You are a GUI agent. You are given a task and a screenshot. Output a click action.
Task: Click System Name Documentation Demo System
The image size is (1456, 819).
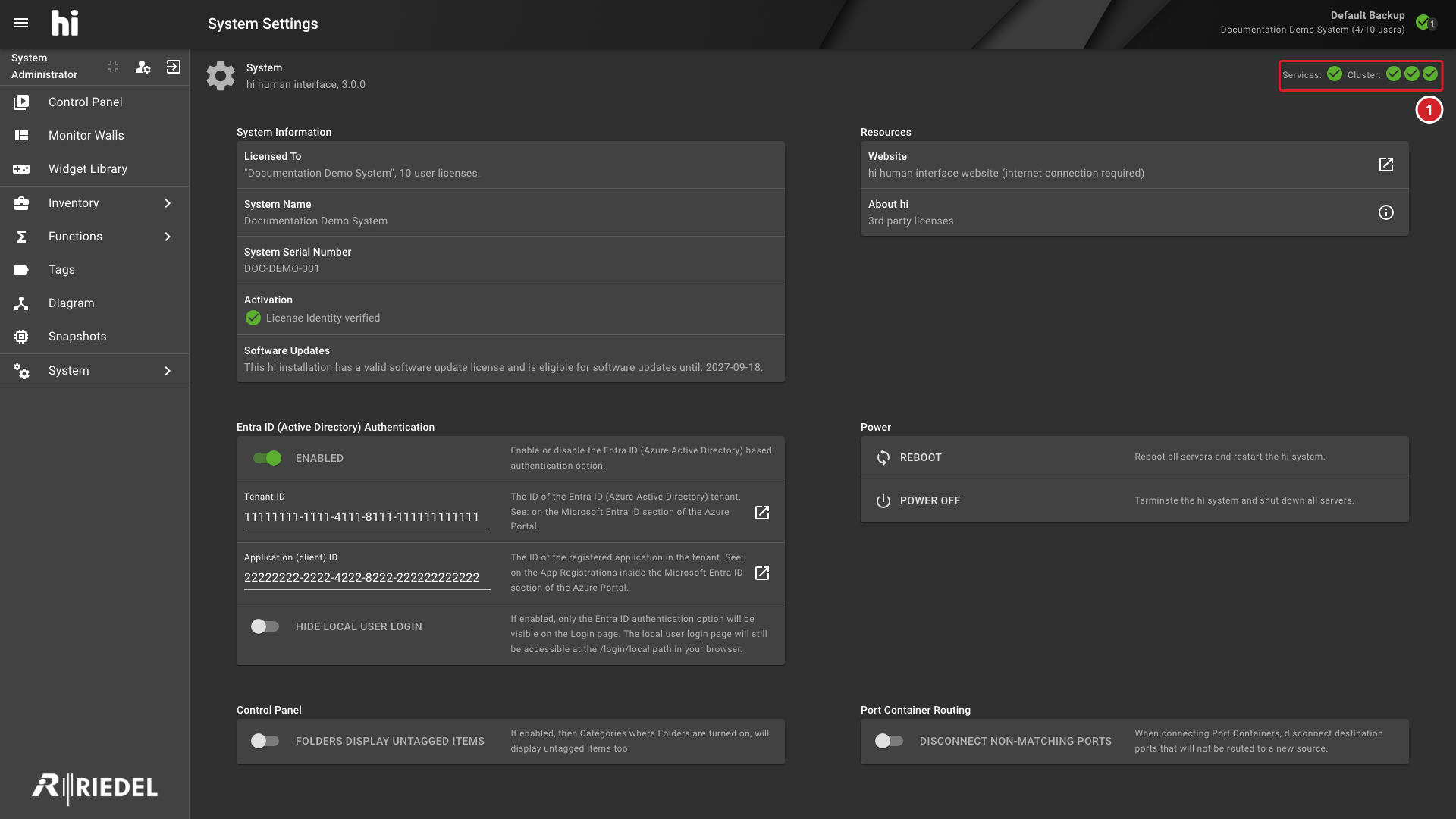click(x=315, y=221)
